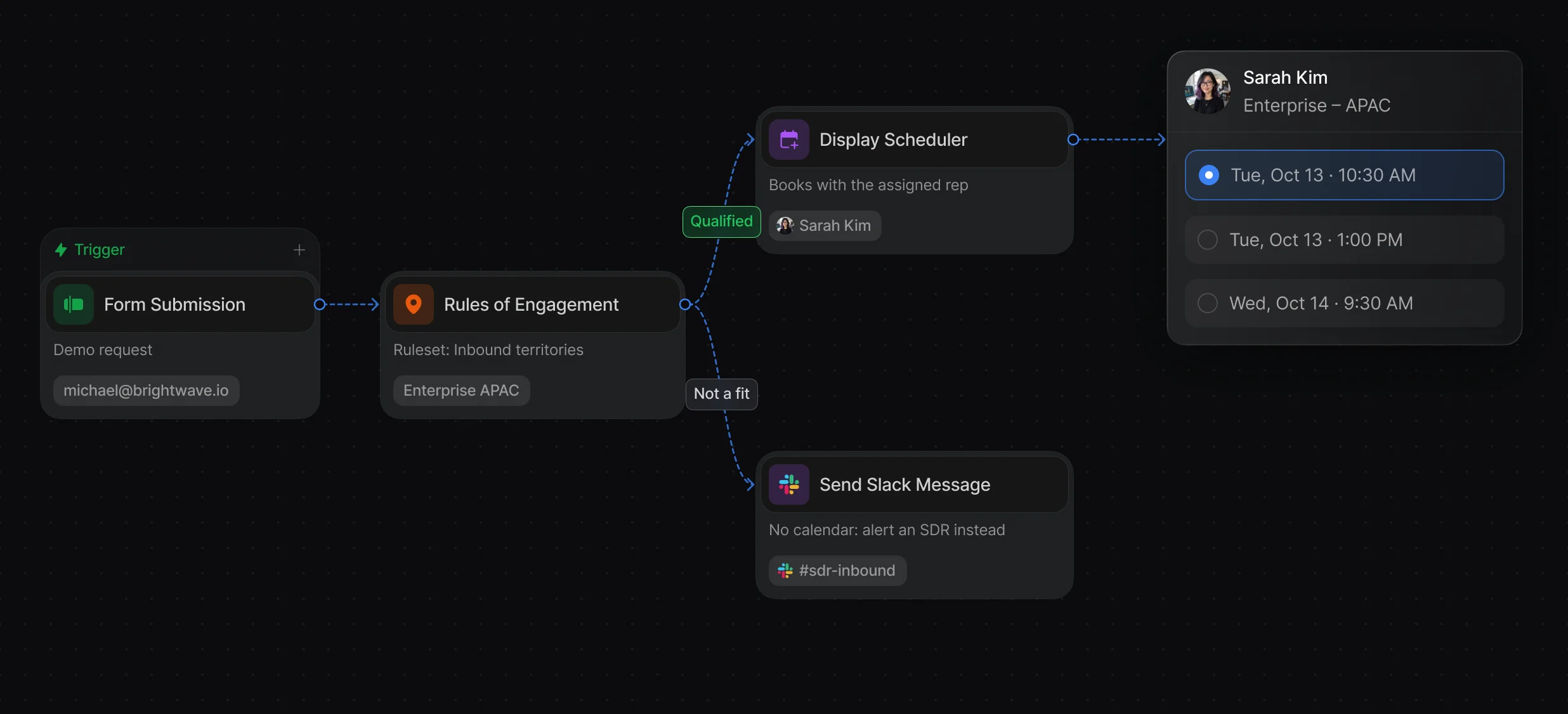1568x714 pixels.
Task: Click 'Books with the assigned rep' text
Action: click(x=868, y=185)
